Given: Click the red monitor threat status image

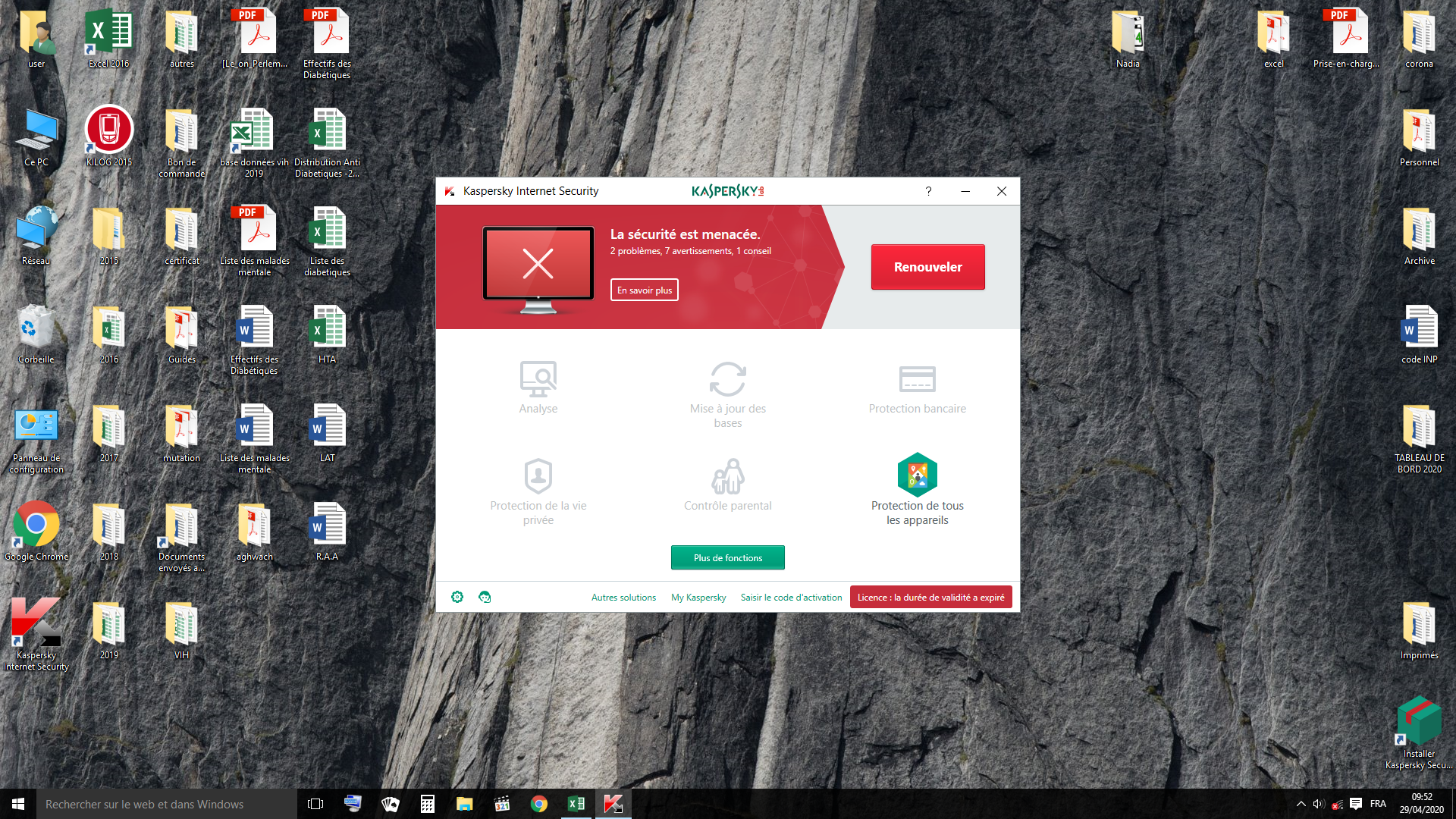Looking at the screenshot, I should point(538,270).
